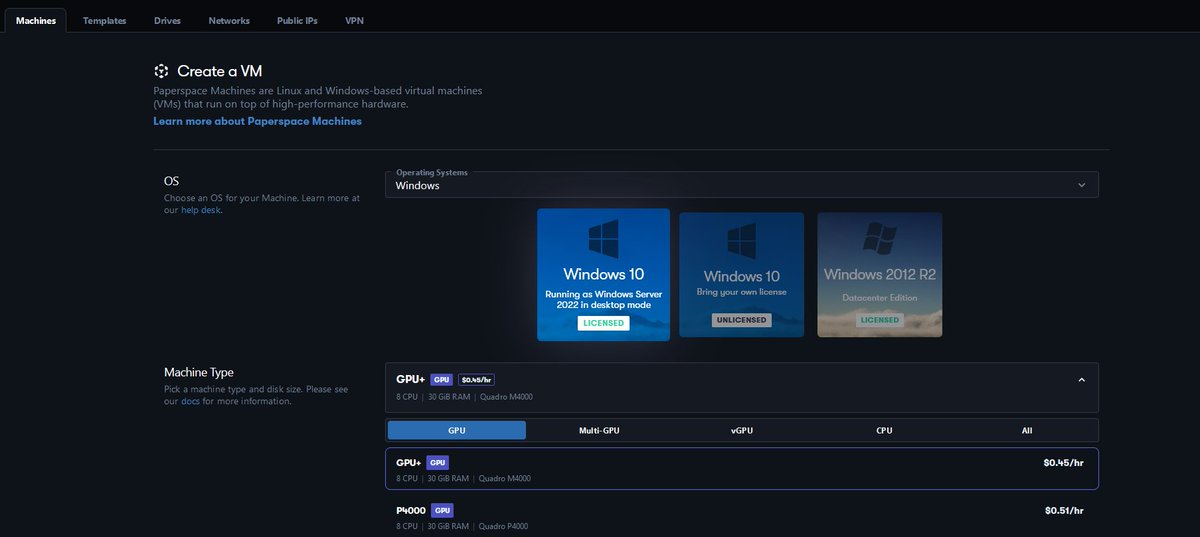Image resolution: width=1200 pixels, height=537 pixels.
Task: Select the licensed Windows 10 card
Action: pyautogui.click(x=603, y=274)
